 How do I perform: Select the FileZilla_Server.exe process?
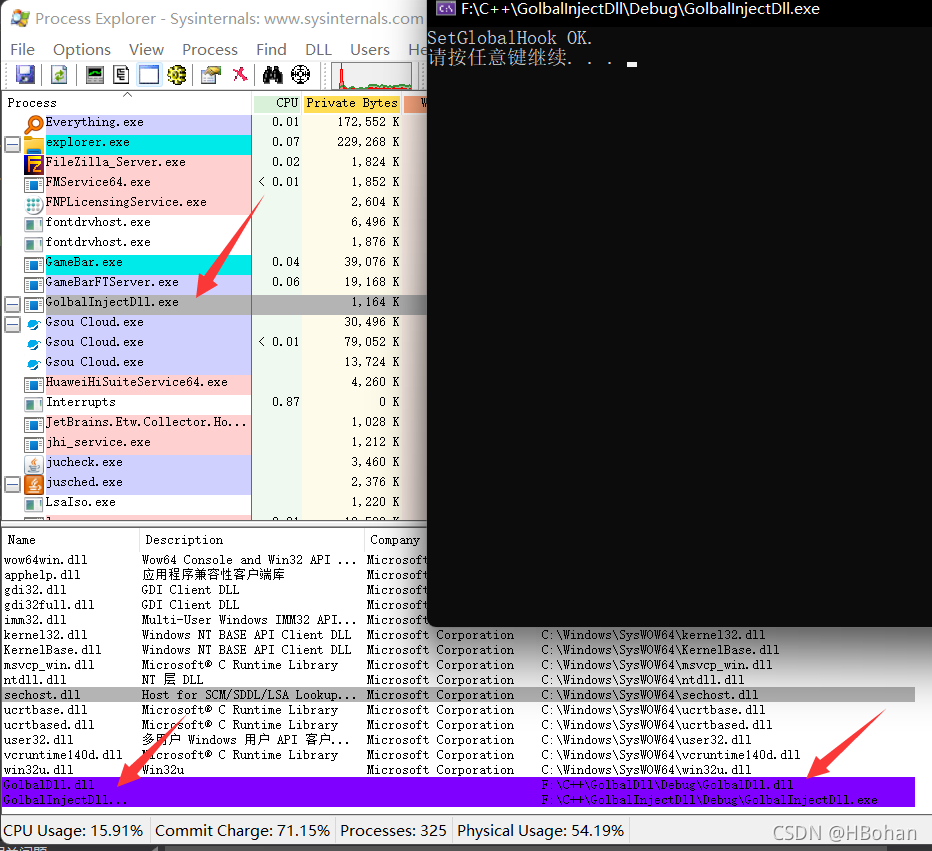tap(214, 162)
